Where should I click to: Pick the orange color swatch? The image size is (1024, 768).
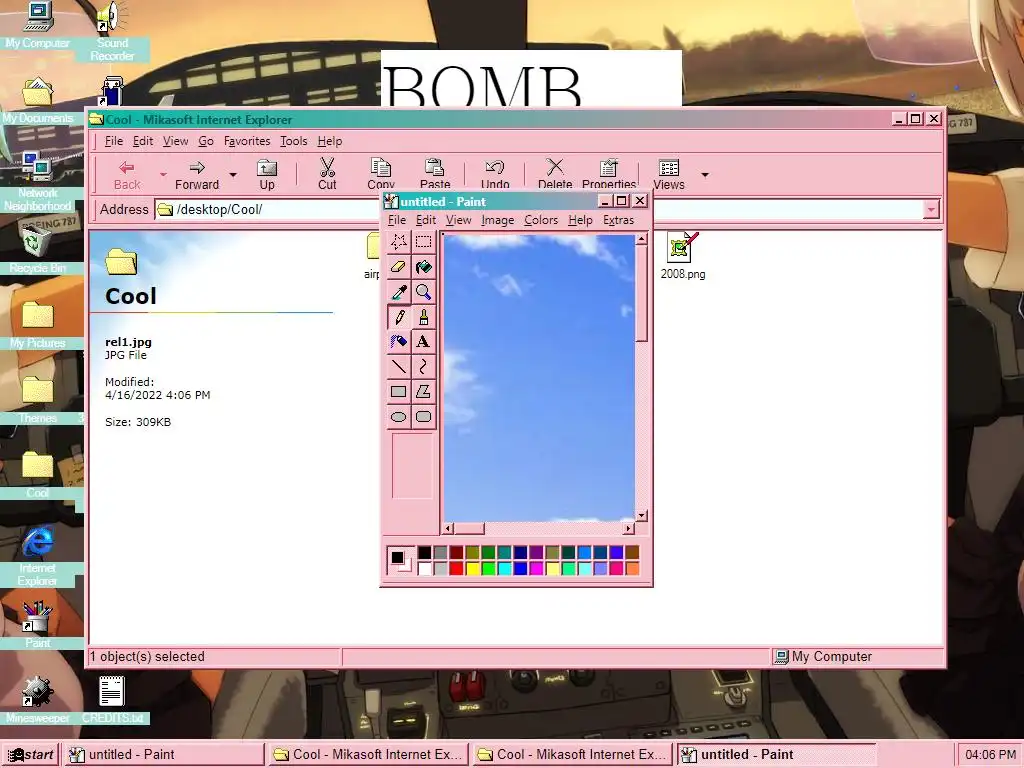(632, 569)
